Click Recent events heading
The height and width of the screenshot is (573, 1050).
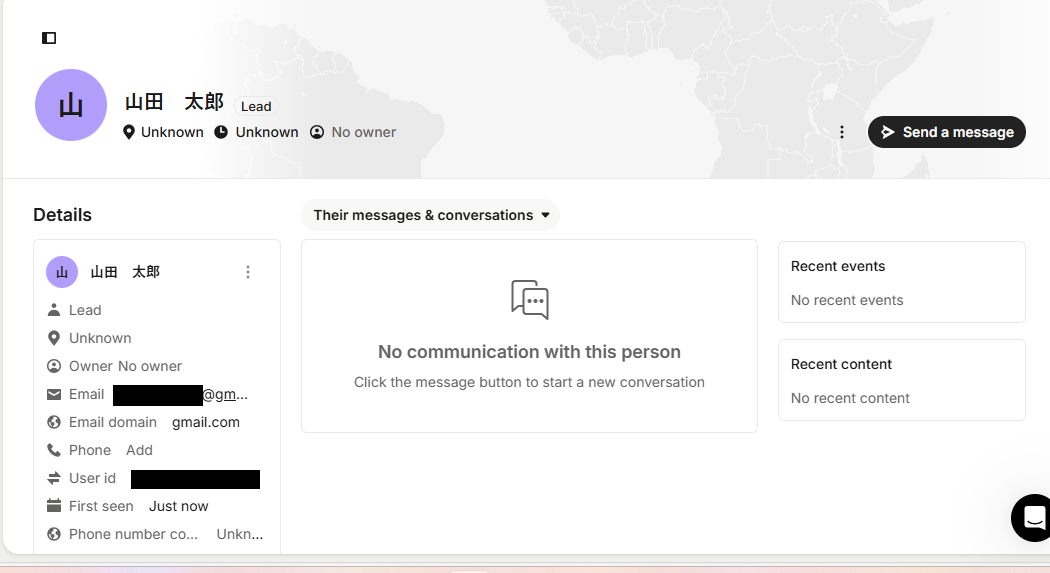pyautogui.click(x=838, y=266)
